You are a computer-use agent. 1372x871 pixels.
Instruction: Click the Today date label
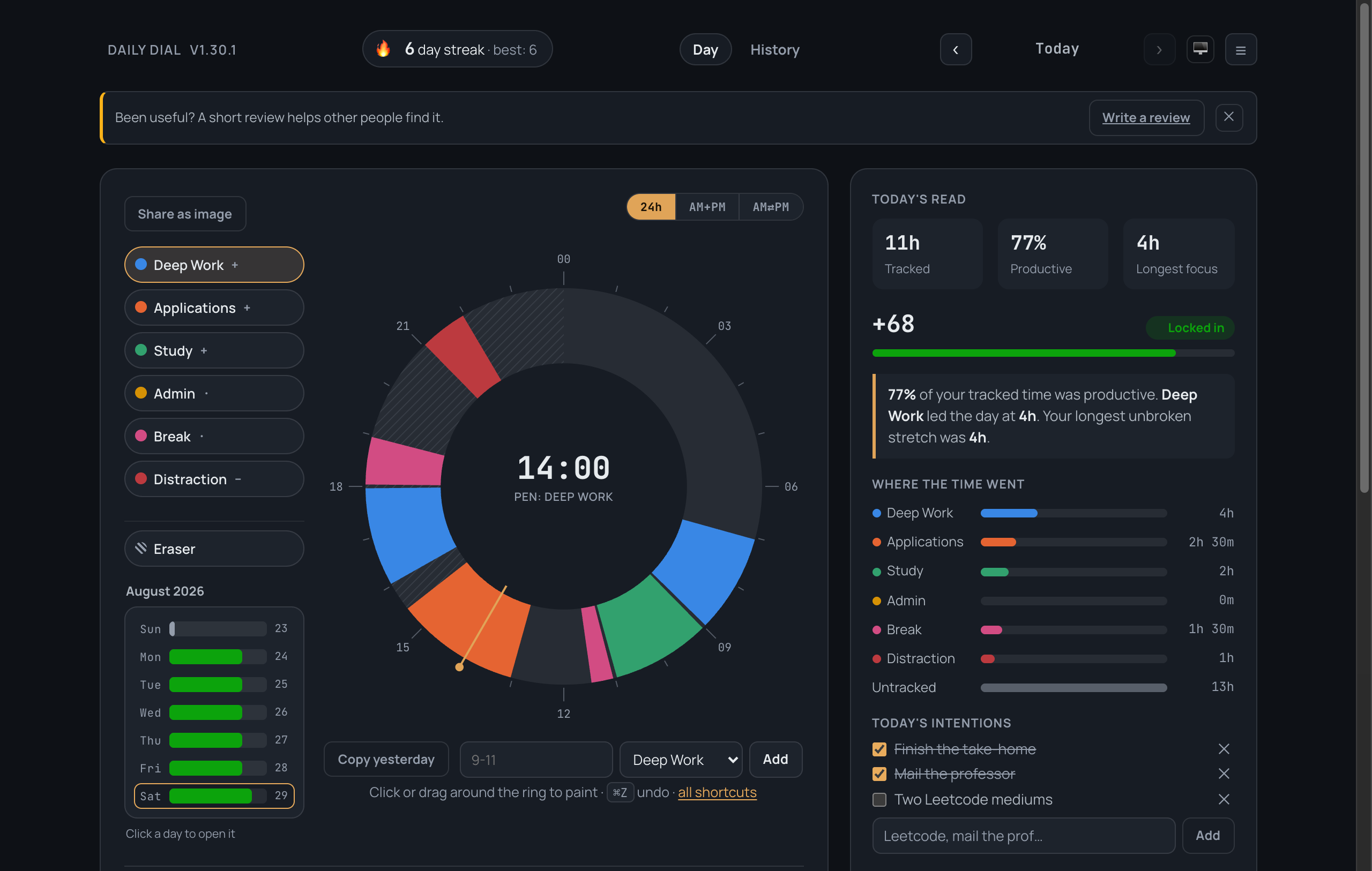pos(1057,49)
